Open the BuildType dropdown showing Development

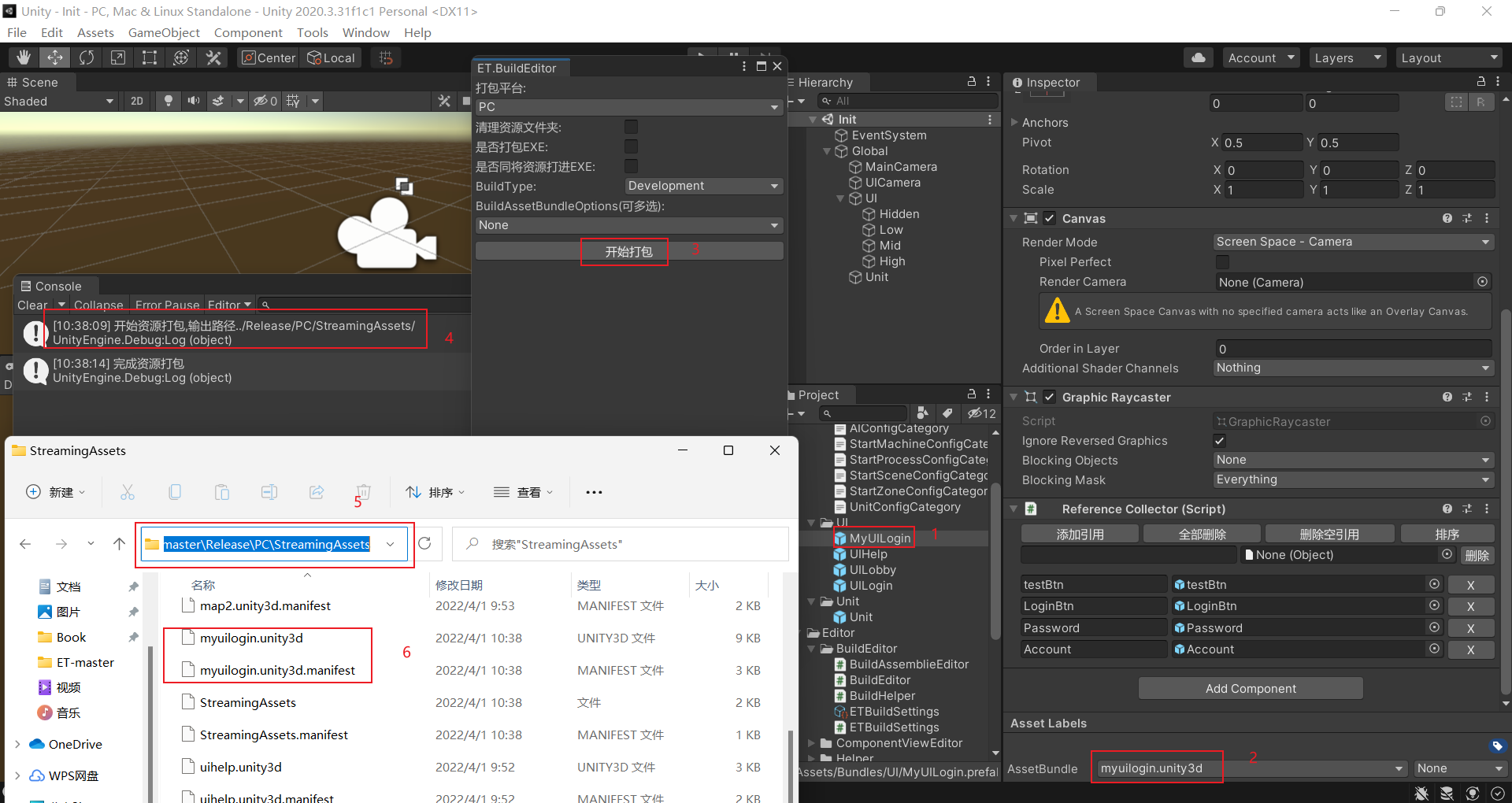pyautogui.click(x=702, y=186)
